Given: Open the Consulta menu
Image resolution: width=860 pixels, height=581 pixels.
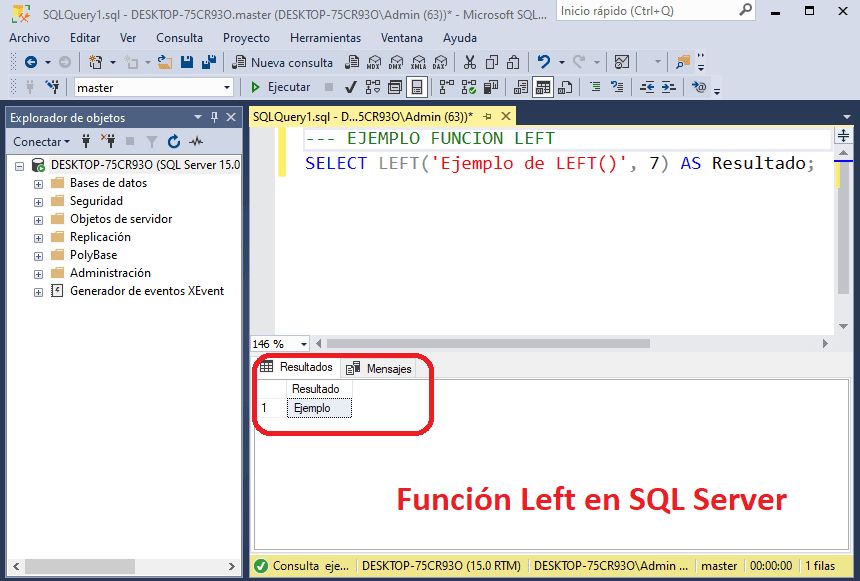Looking at the screenshot, I should [x=179, y=38].
